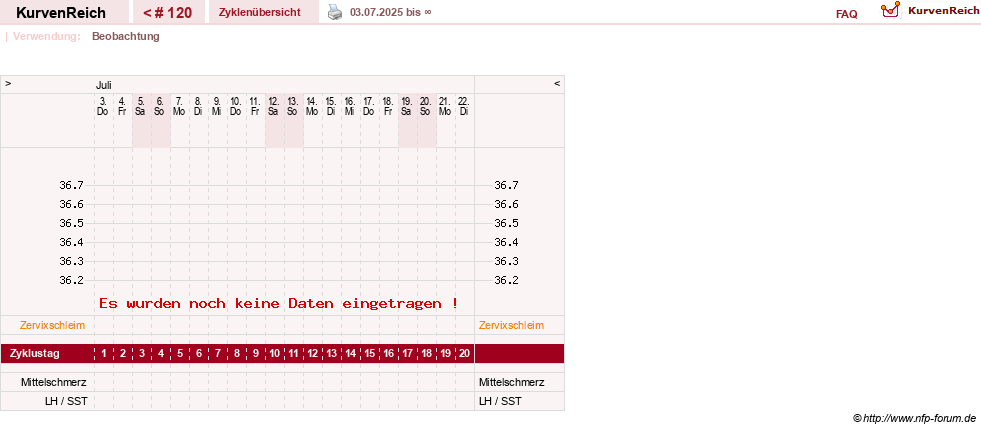The width and height of the screenshot is (981, 430).
Task: Click the left 36.5 temperature axis label
Action: pos(71,223)
